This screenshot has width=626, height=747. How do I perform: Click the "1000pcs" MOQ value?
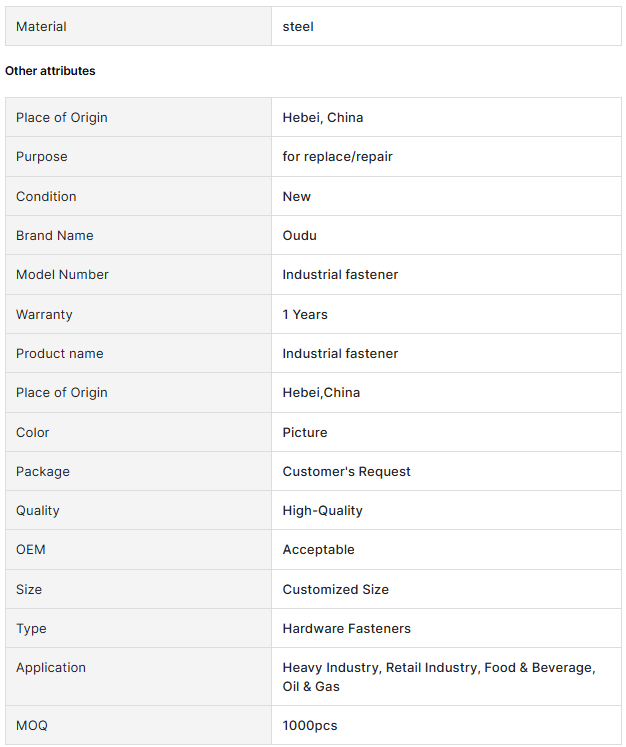pos(310,725)
